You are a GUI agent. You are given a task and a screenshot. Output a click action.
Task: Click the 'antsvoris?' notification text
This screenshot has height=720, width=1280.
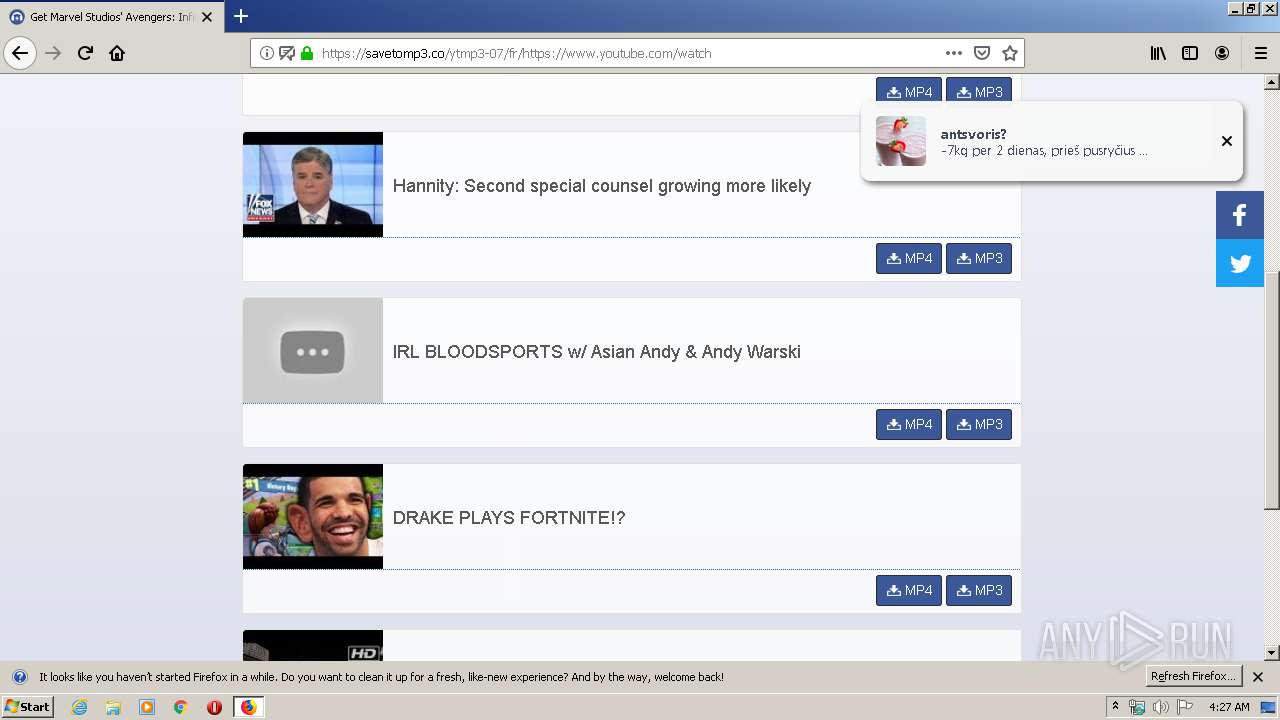point(973,134)
